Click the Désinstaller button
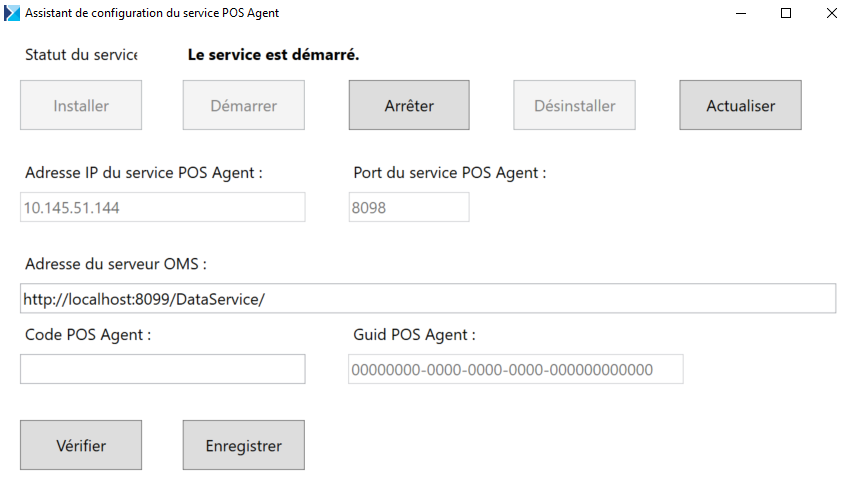The image size is (855, 490). pyautogui.click(x=574, y=105)
